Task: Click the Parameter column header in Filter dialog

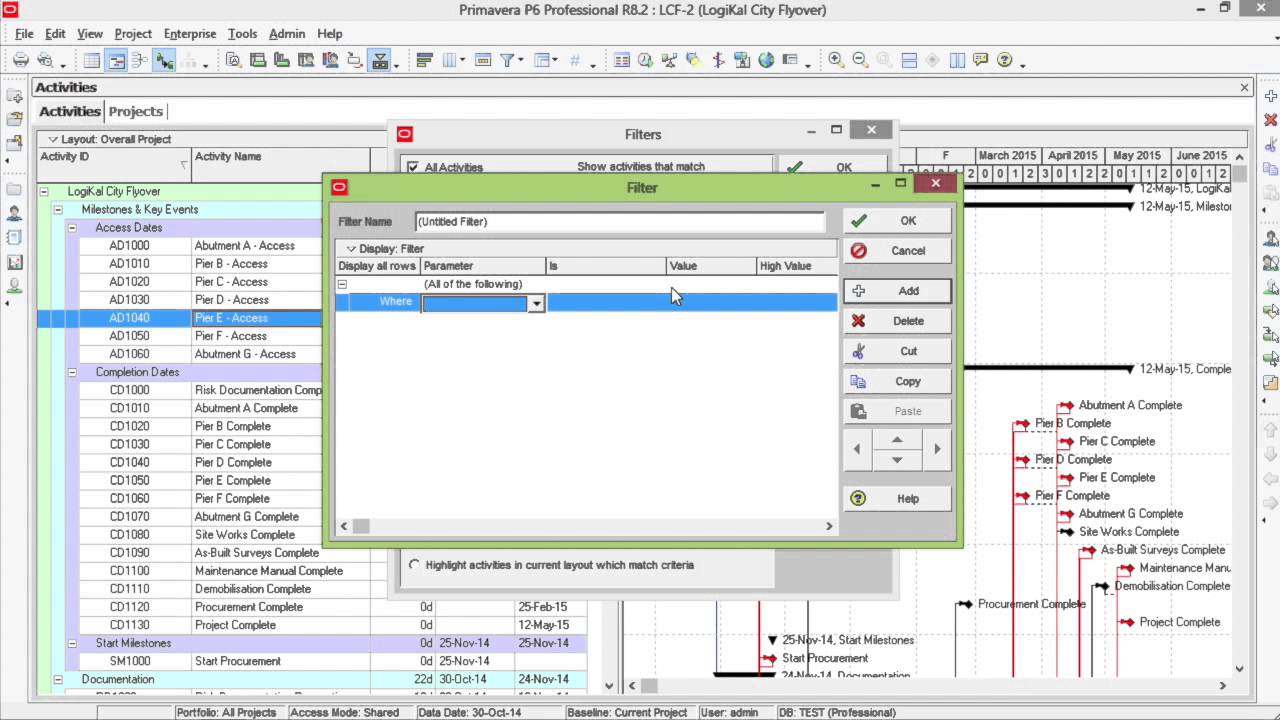Action: tap(483, 266)
